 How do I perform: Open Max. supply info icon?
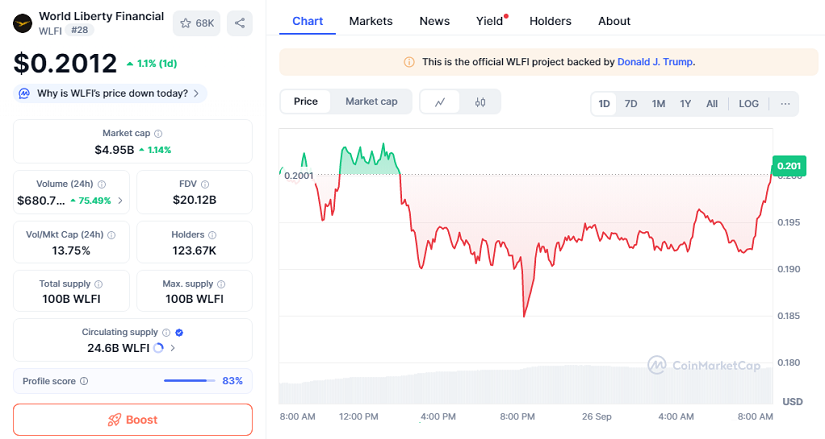221,284
